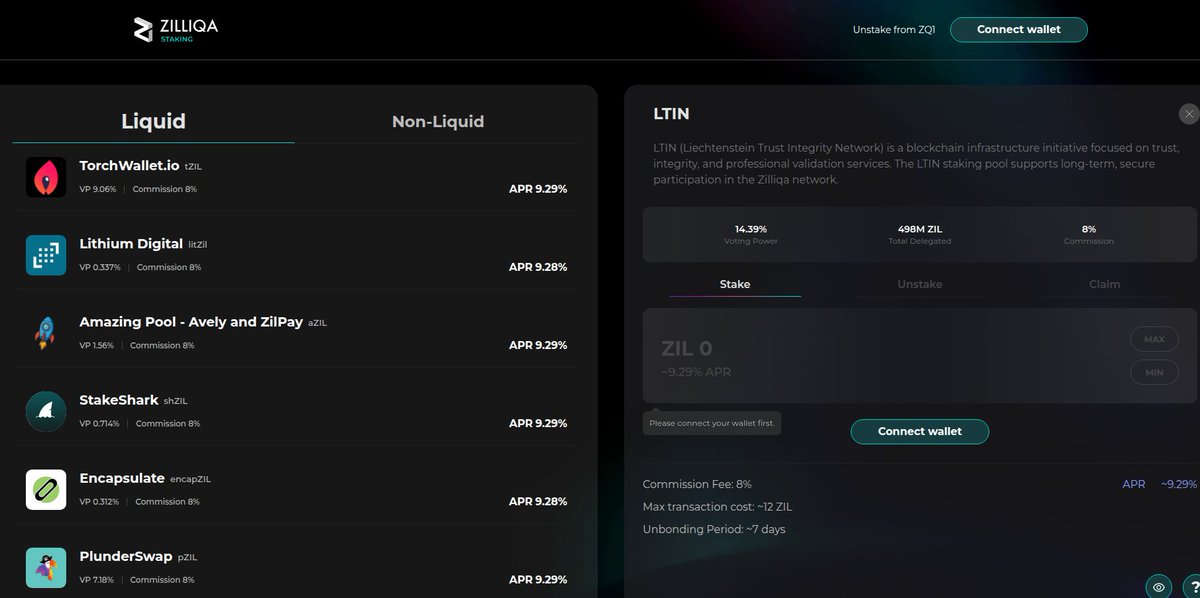
Task: Click the StakeShark shark fin icon
Action: 46,411
